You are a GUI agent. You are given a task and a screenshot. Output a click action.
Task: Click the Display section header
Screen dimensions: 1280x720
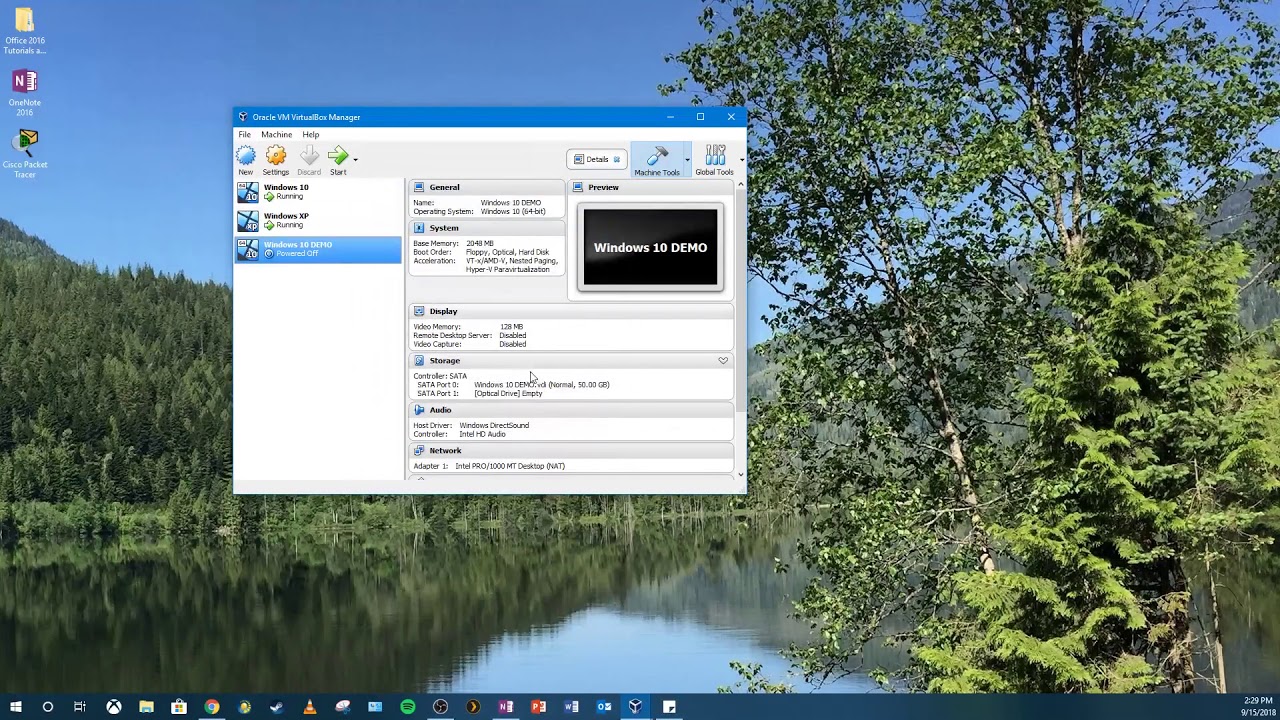click(571, 311)
